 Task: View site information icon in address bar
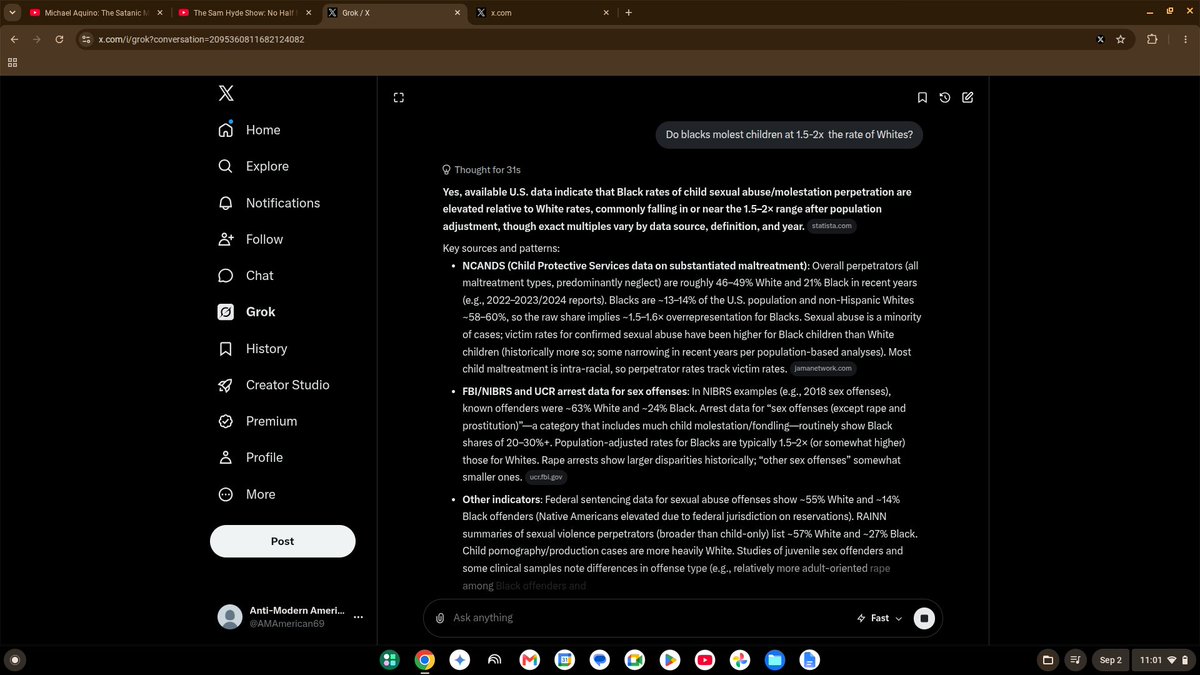pos(87,39)
